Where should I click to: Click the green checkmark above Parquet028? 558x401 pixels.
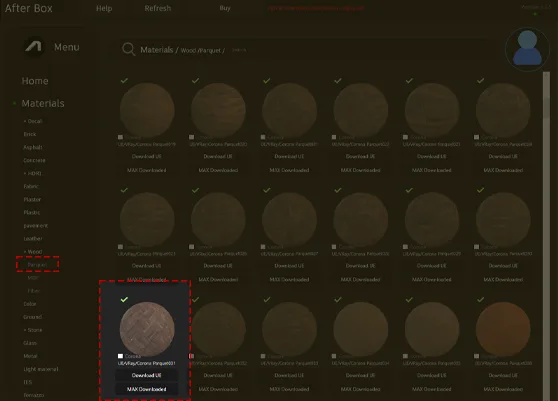point(338,190)
